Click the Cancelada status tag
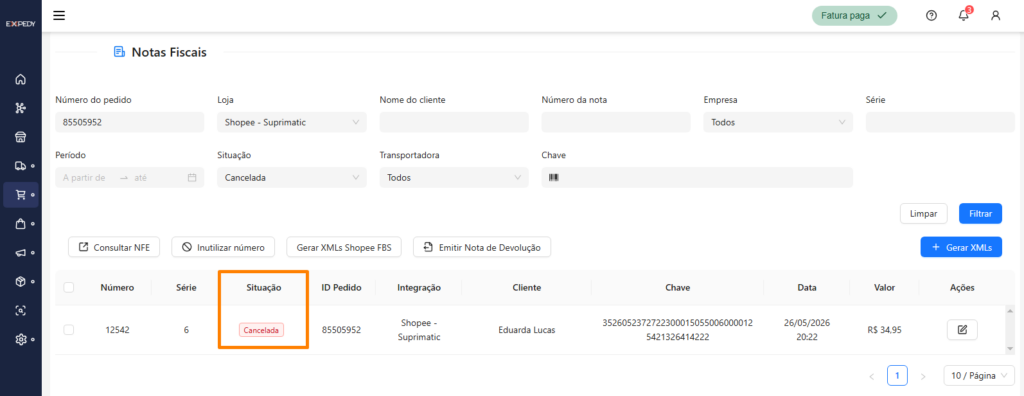The image size is (1024, 396). point(262,331)
